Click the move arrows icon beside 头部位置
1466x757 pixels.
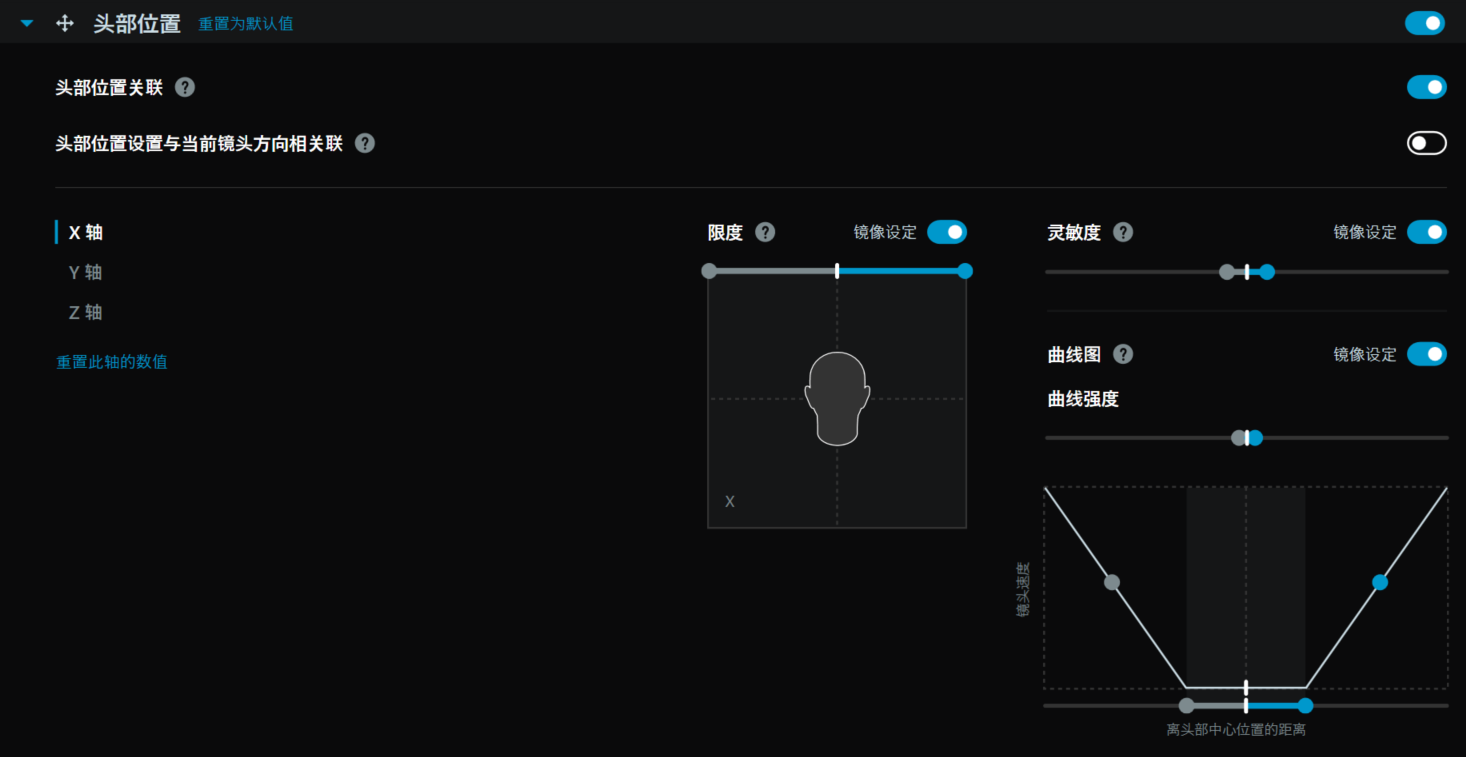[65, 23]
